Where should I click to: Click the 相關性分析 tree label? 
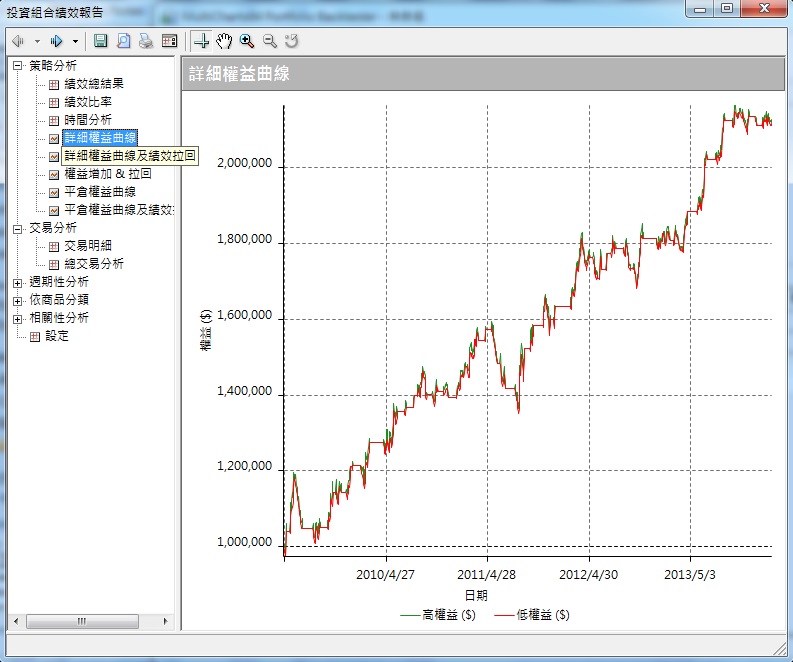[59, 318]
